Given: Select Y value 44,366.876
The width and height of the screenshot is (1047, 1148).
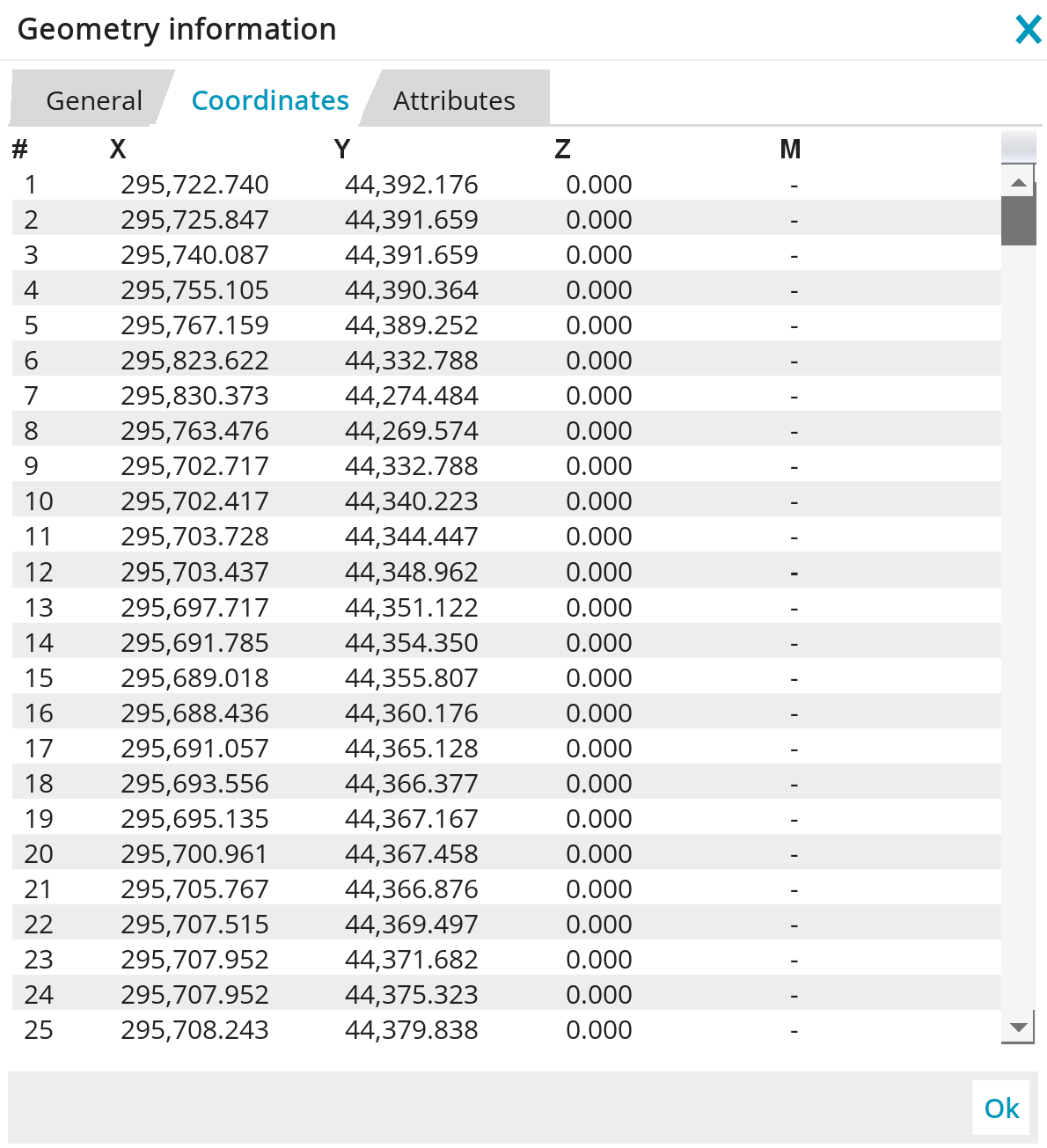Looking at the screenshot, I should tap(411, 889).
